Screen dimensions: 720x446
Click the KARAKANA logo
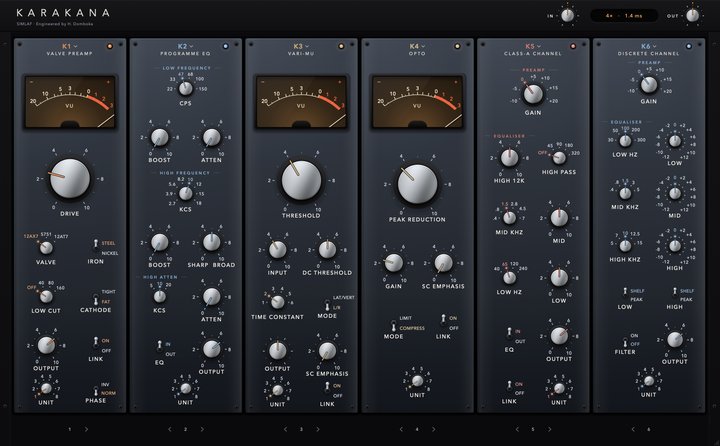(x=63, y=13)
